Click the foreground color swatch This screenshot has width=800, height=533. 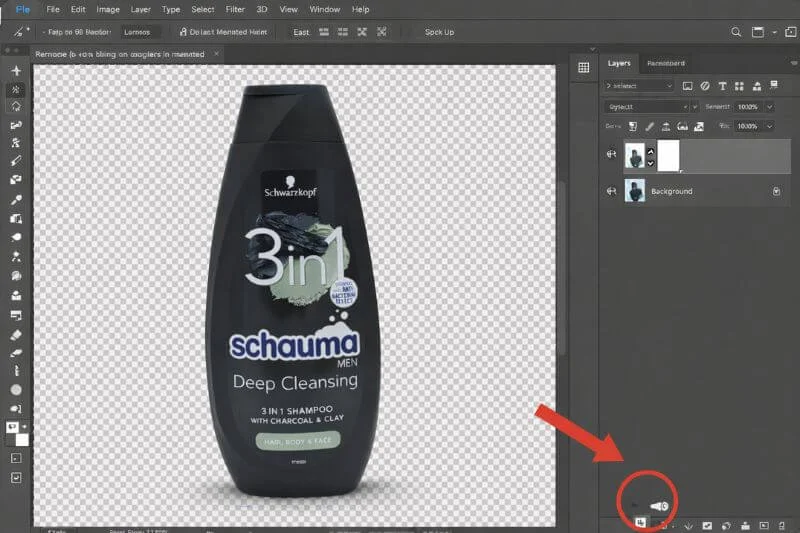[x=12, y=427]
